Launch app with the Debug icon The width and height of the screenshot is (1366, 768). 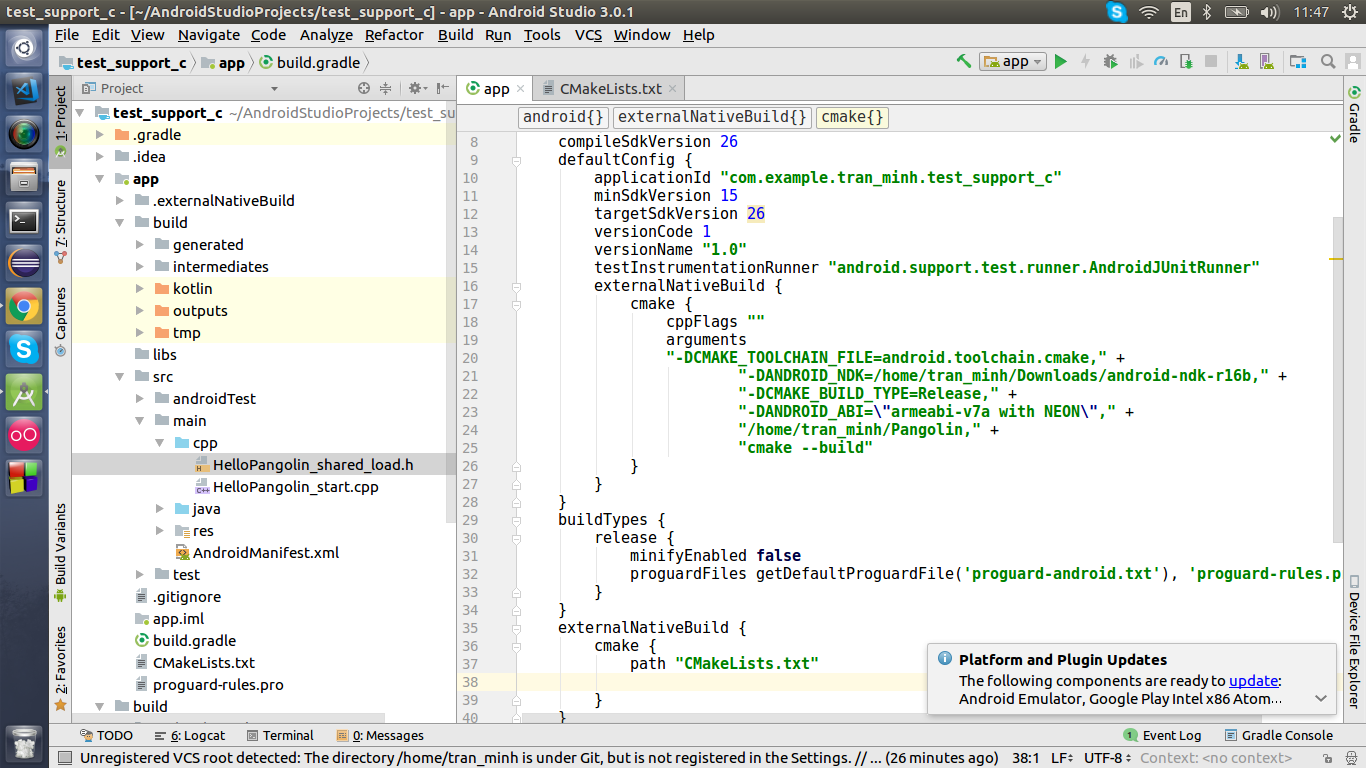[x=1110, y=61]
